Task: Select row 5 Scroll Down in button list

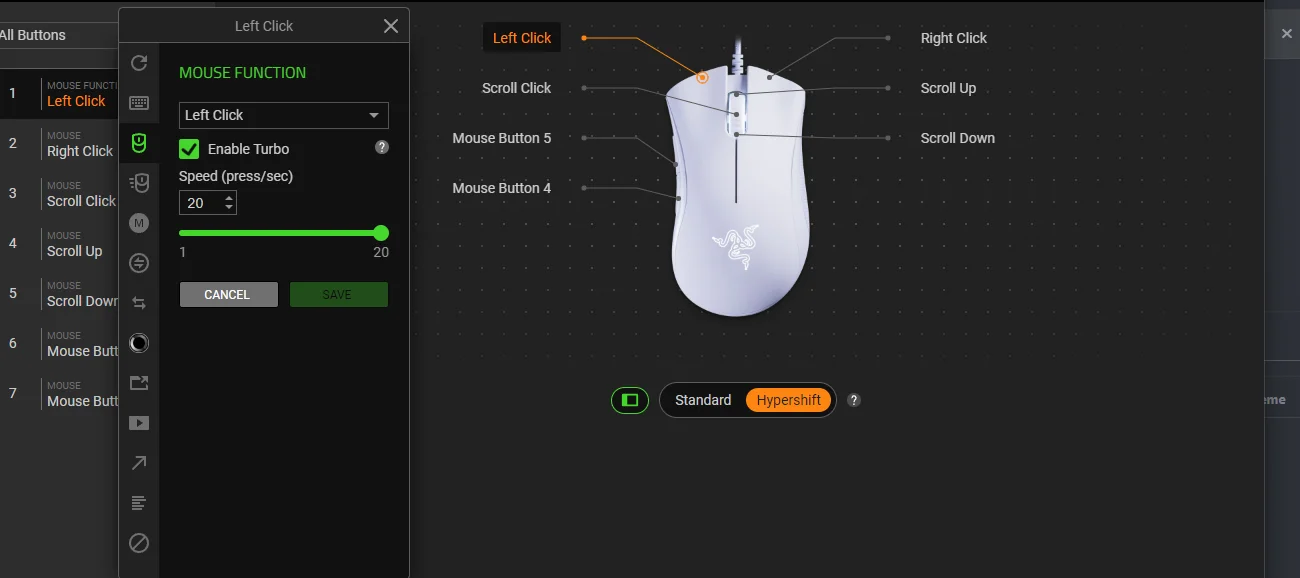Action: (59, 294)
